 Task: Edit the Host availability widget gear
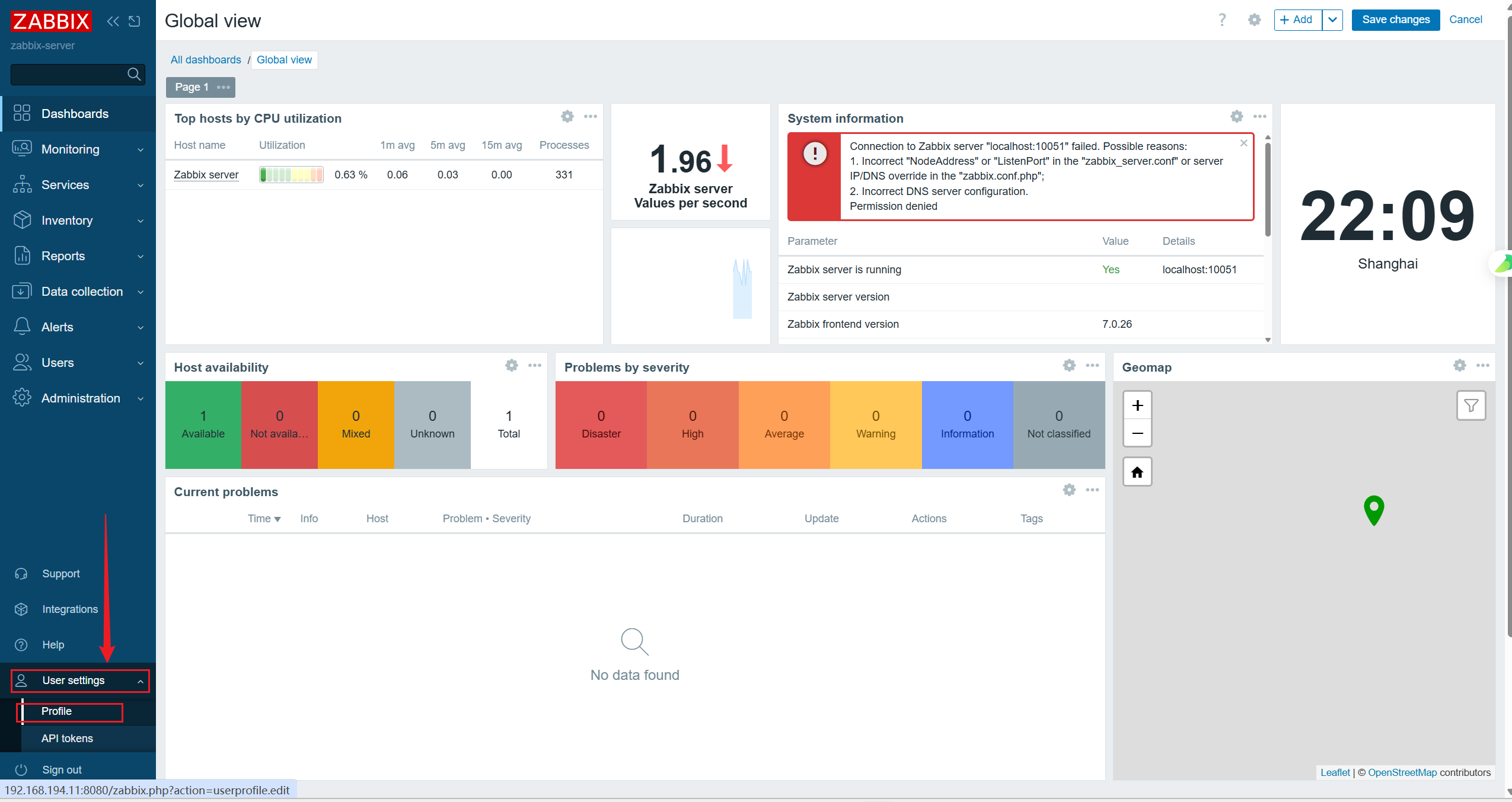point(512,365)
